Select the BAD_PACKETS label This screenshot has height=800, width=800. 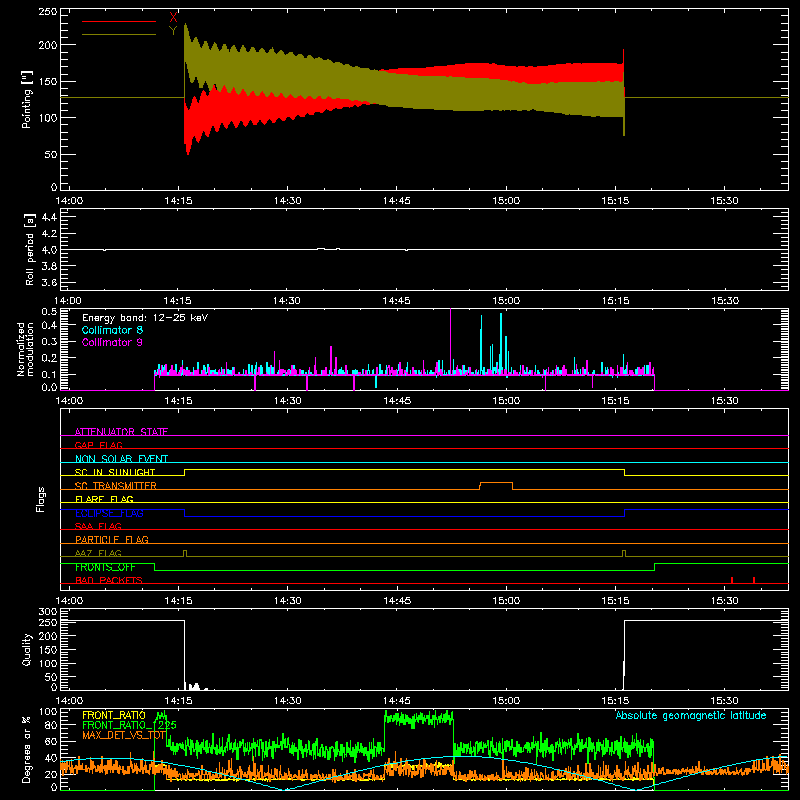click(109, 580)
